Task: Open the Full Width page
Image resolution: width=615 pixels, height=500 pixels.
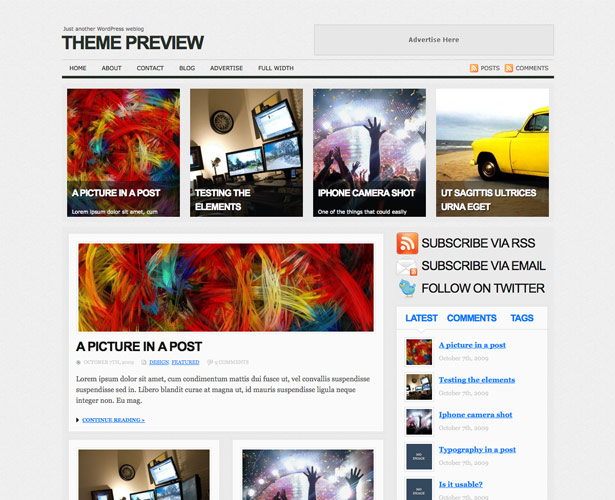Action: click(x=276, y=68)
